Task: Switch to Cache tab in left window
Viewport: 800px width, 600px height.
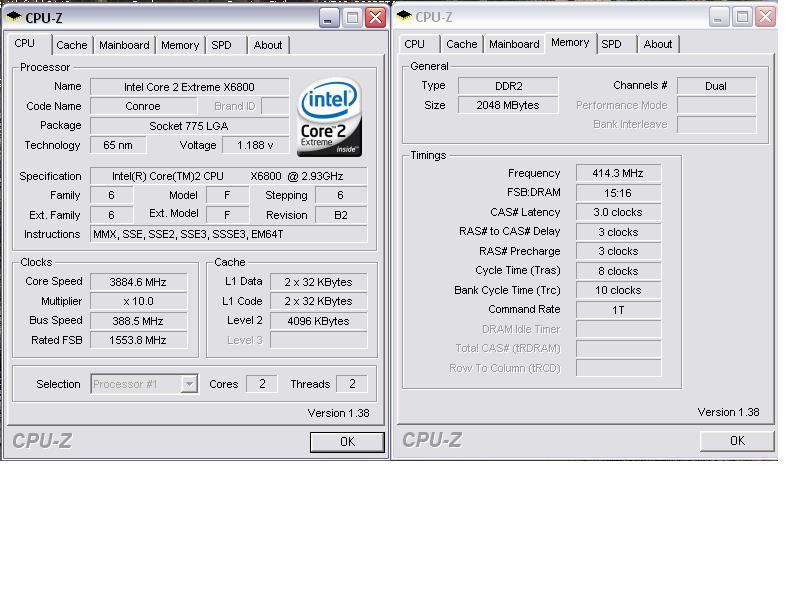Action: coord(71,45)
